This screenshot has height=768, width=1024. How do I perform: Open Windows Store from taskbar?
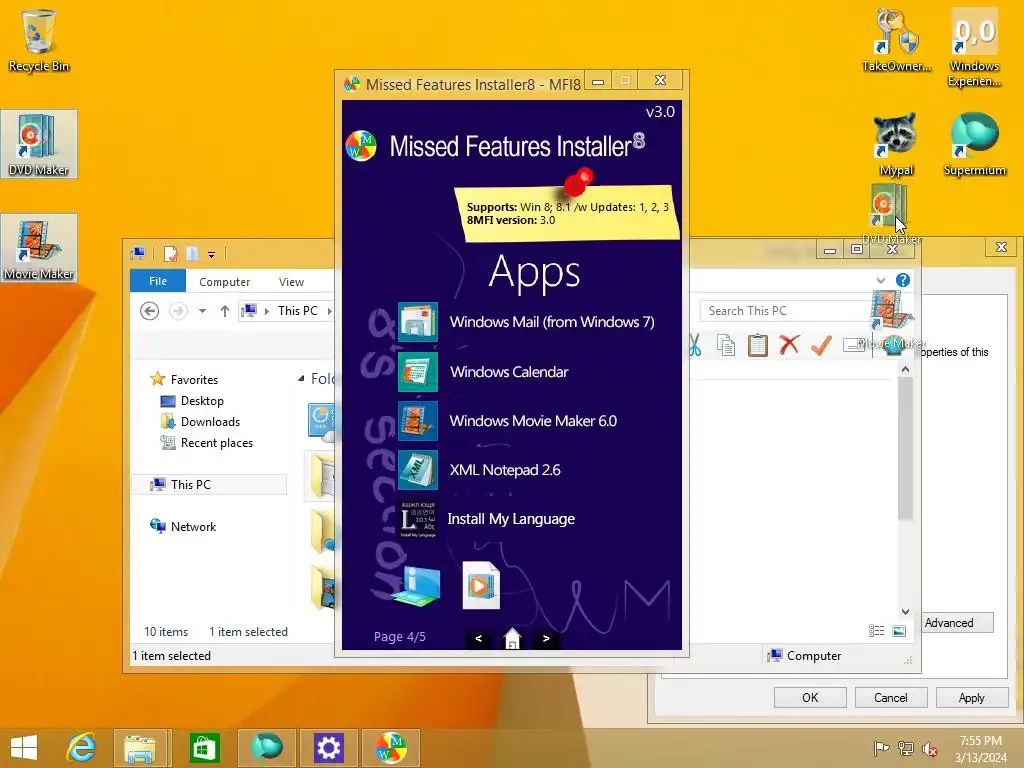[x=204, y=748]
